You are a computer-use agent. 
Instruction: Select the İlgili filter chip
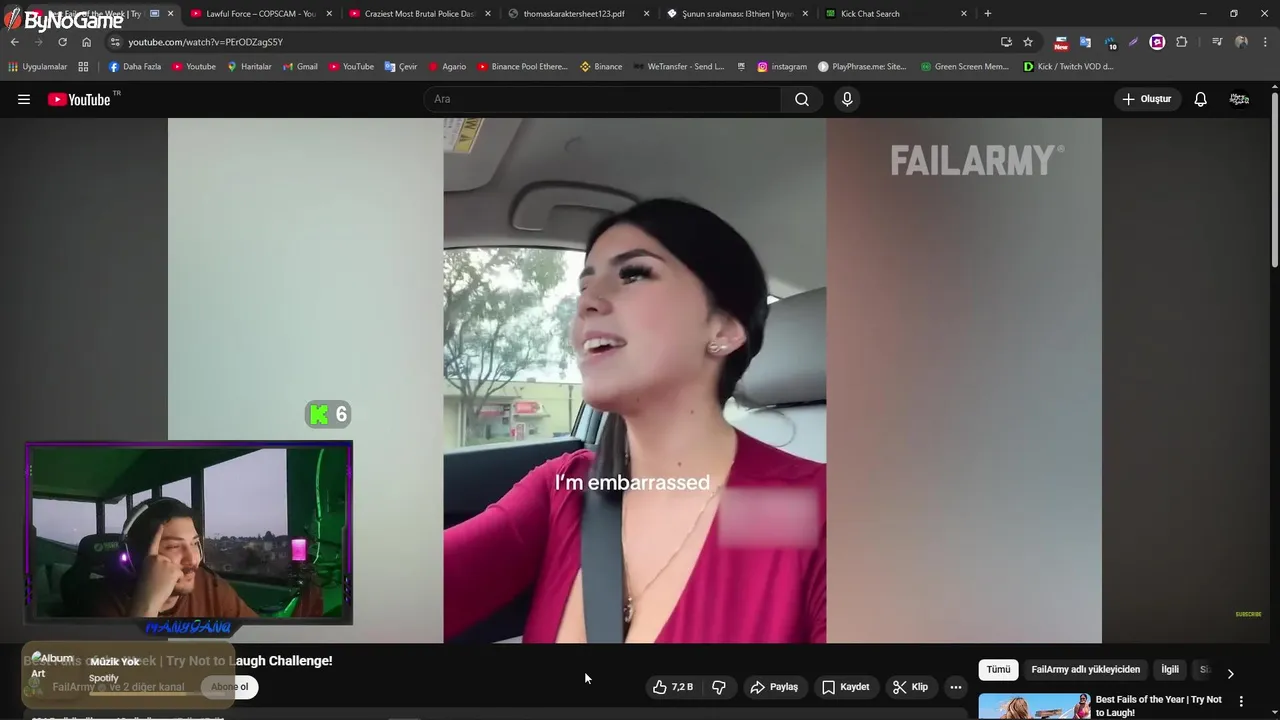click(1170, 670)
